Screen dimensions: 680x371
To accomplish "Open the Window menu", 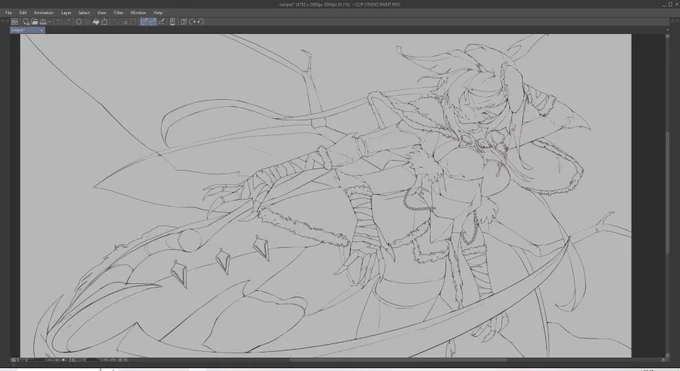I will (x=138, y=13).
